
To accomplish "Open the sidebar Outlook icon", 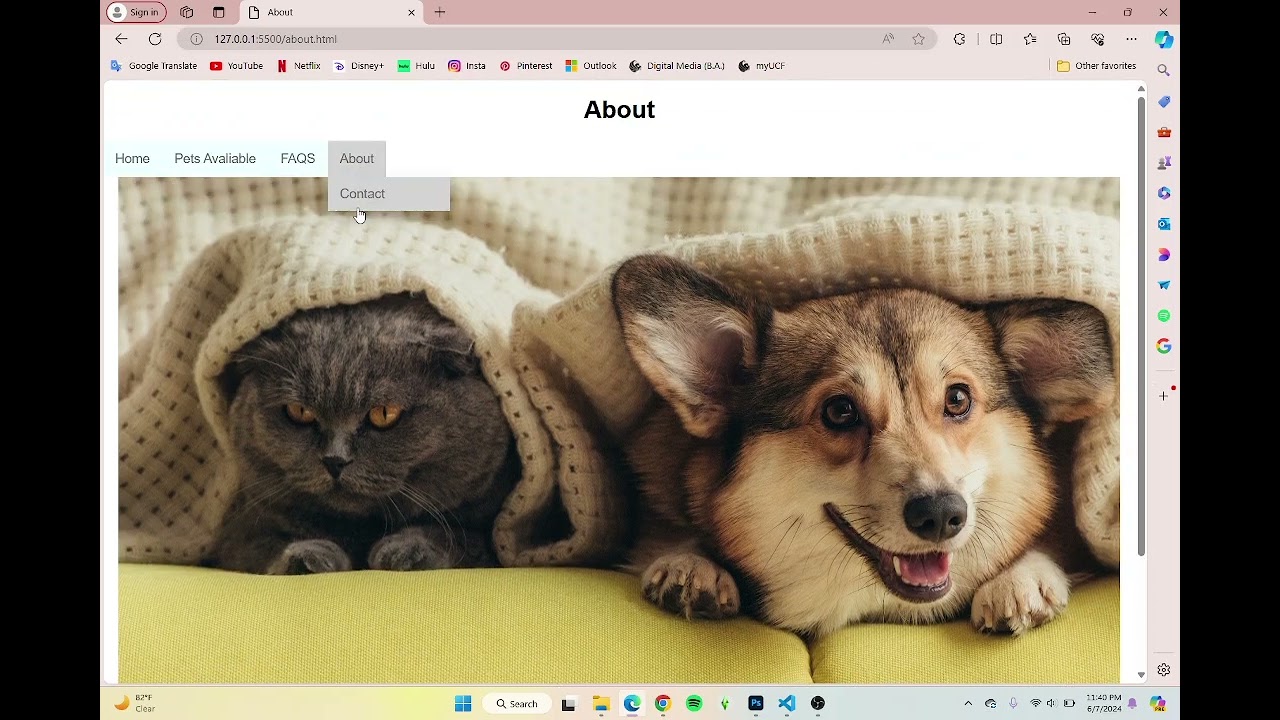I will 1163,224.
